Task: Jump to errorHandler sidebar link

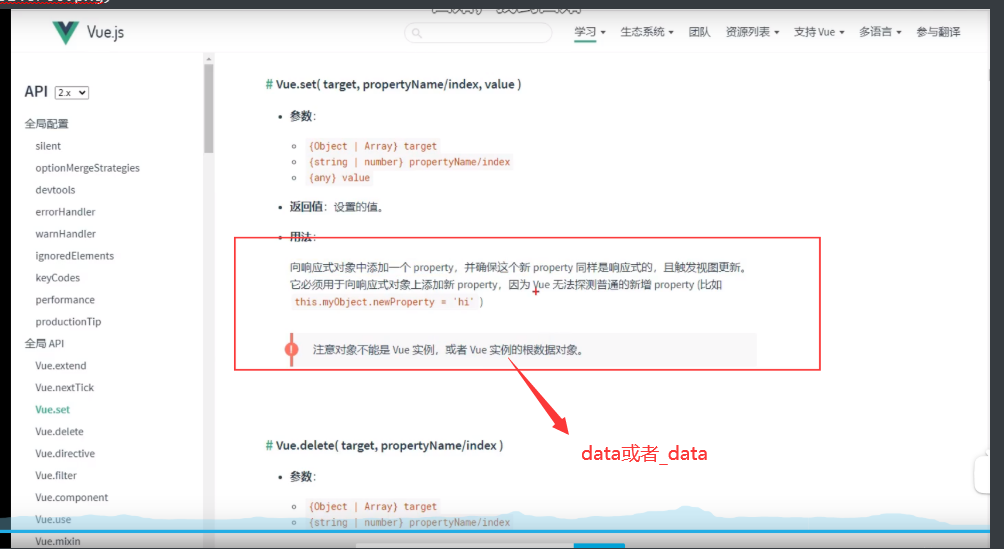Action: pyautogui.click(x=65, y=211)
